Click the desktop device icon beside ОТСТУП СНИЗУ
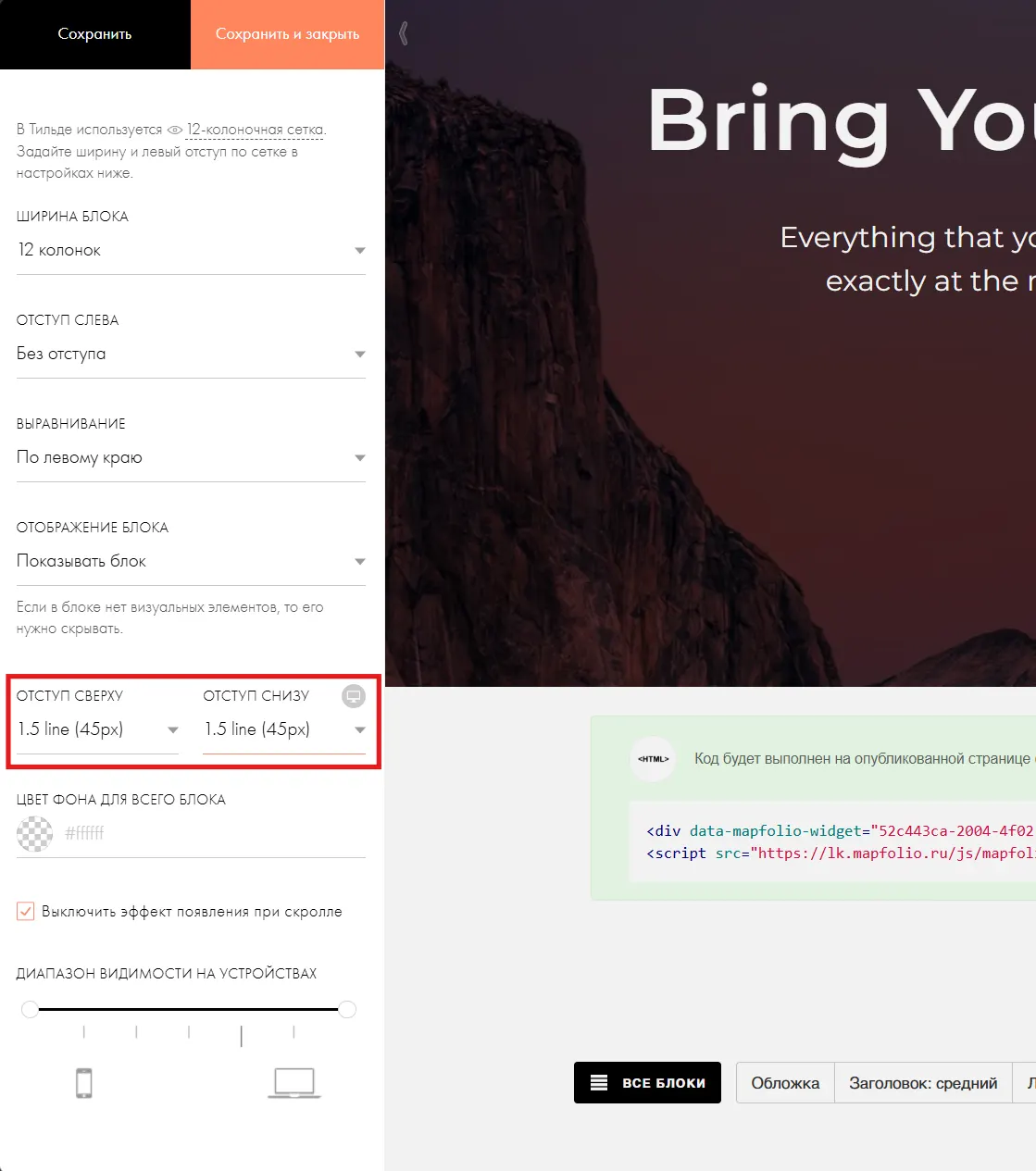1036x1171 pixels. pos(354,696)
